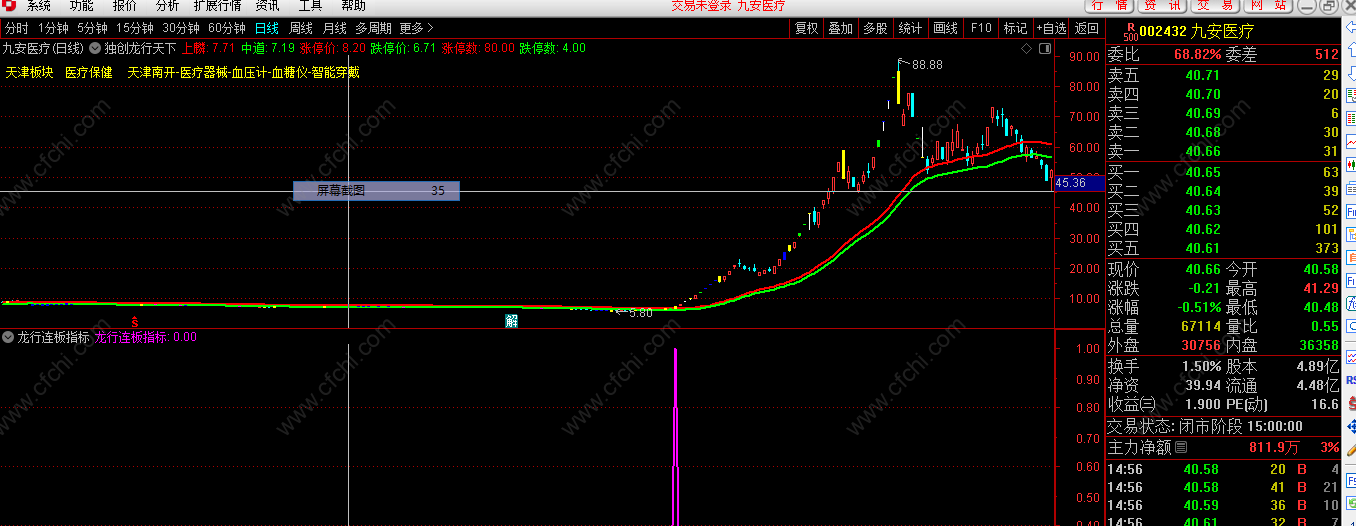Expand 龙行连板指标 indicator dropdown arrow

(8, 337)
